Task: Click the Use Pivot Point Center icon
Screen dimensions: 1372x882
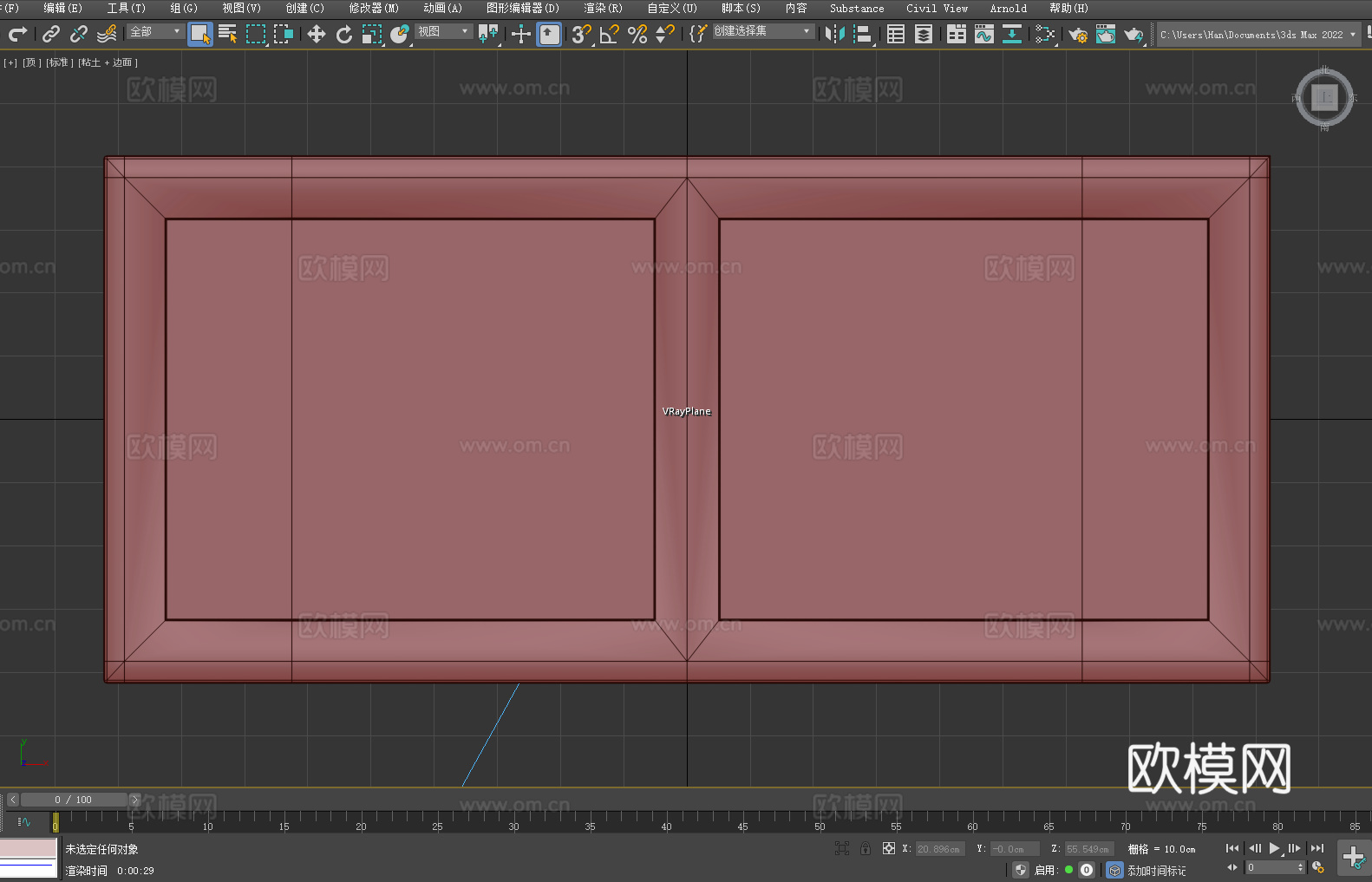Action: tap(488, 34)
